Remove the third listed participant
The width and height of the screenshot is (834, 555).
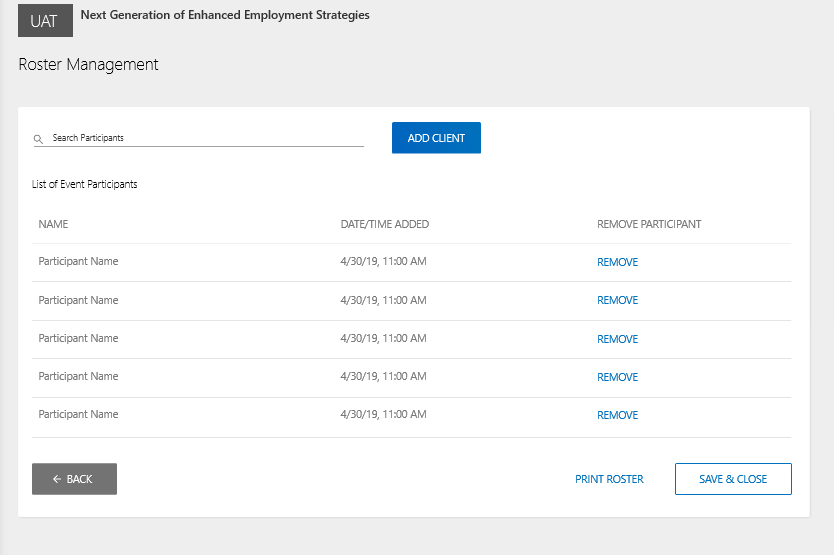(x=617, y=339)
